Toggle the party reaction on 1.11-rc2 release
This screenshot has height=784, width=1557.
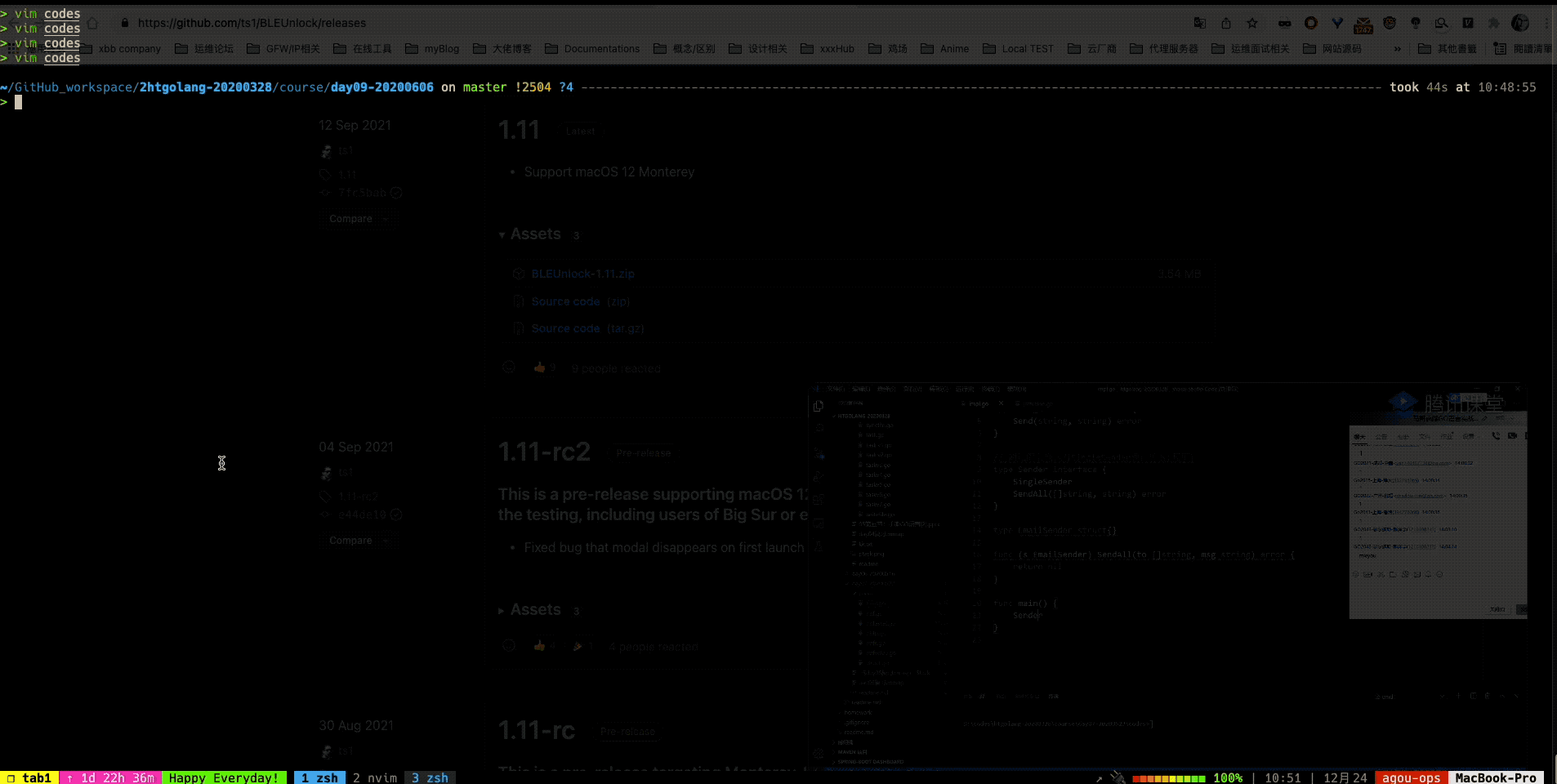click(x=582, y=646)
